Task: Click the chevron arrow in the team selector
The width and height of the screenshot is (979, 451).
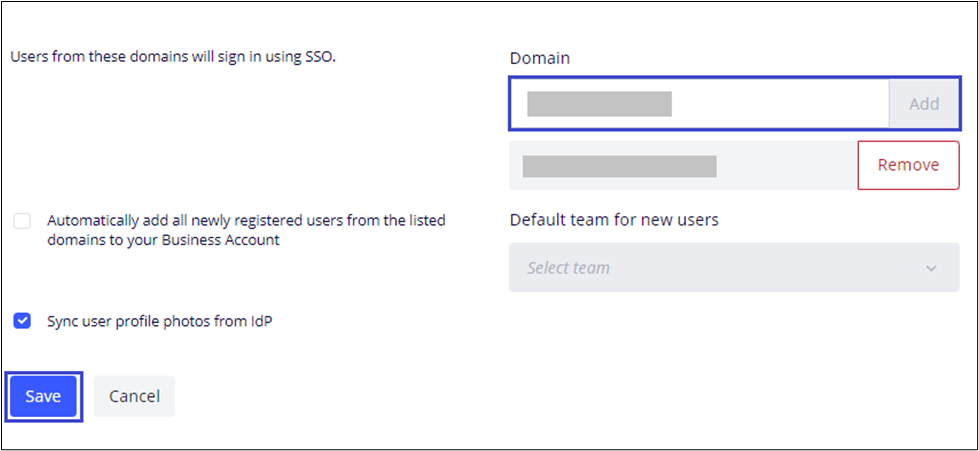Action: (x=931, y=269)
